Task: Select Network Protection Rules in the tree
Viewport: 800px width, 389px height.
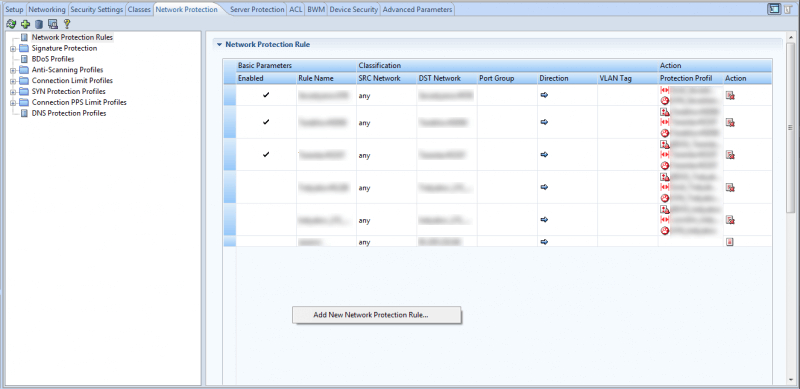Action: coord(72,37)
